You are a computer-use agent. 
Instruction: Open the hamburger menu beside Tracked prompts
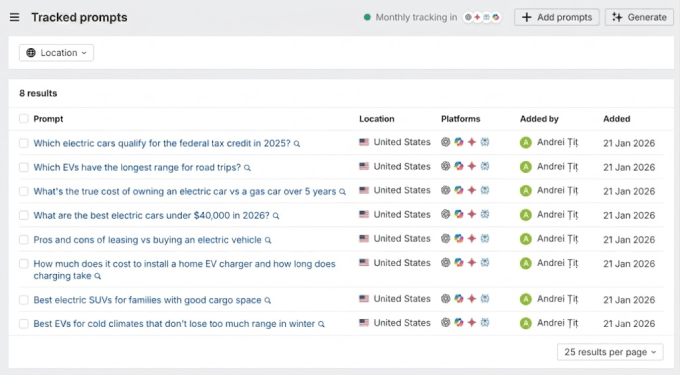point(14,17)
